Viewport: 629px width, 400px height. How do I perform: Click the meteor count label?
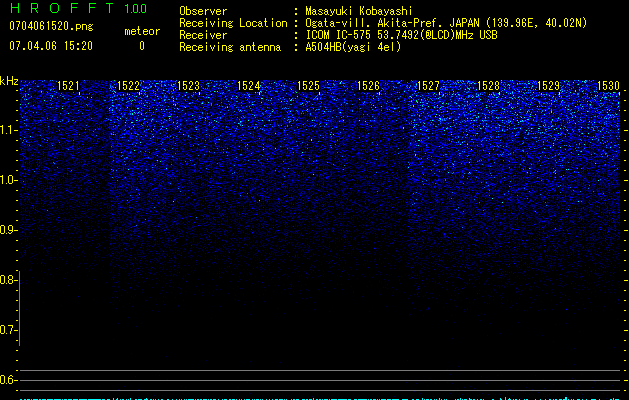pos(142,31)
